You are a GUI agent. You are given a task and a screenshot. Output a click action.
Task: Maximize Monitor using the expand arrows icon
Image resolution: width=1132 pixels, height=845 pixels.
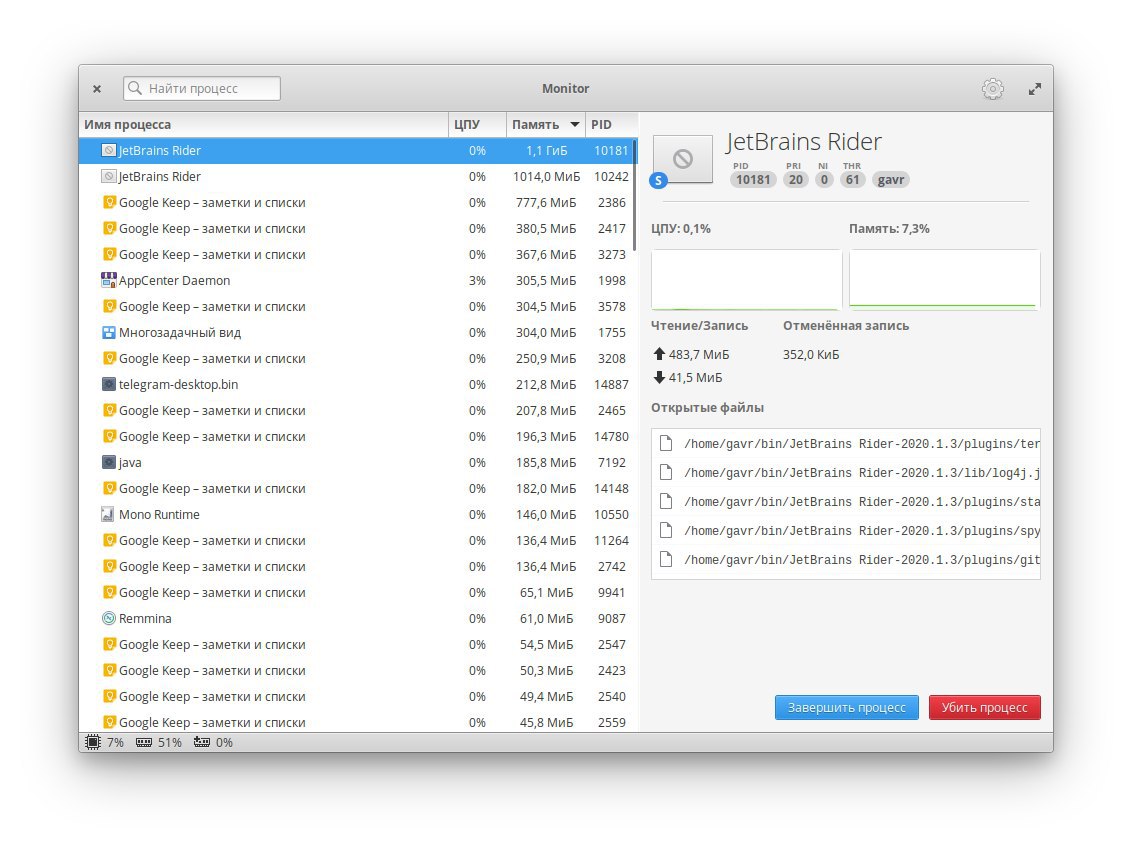coord(1035,89)
